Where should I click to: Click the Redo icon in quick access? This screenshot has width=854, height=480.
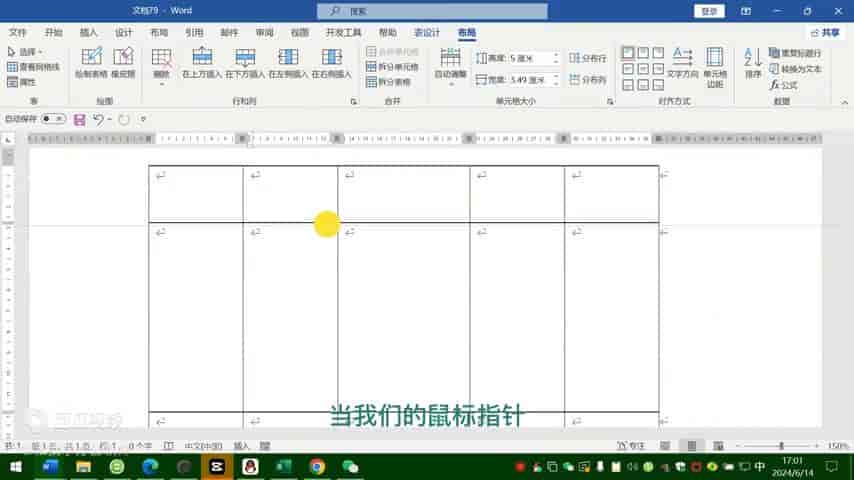tap(124, 119)
